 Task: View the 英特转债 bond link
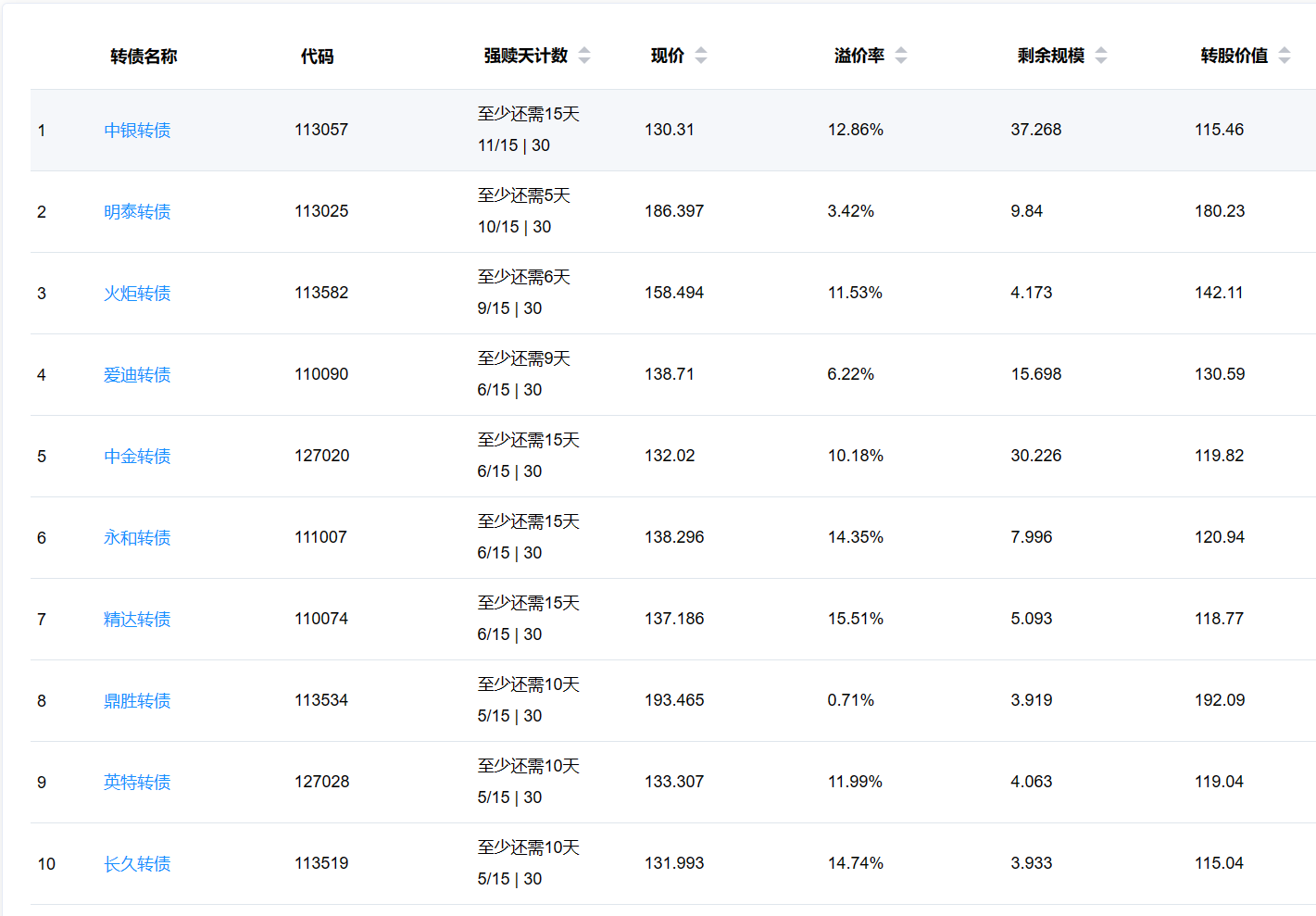click(137, 783)
